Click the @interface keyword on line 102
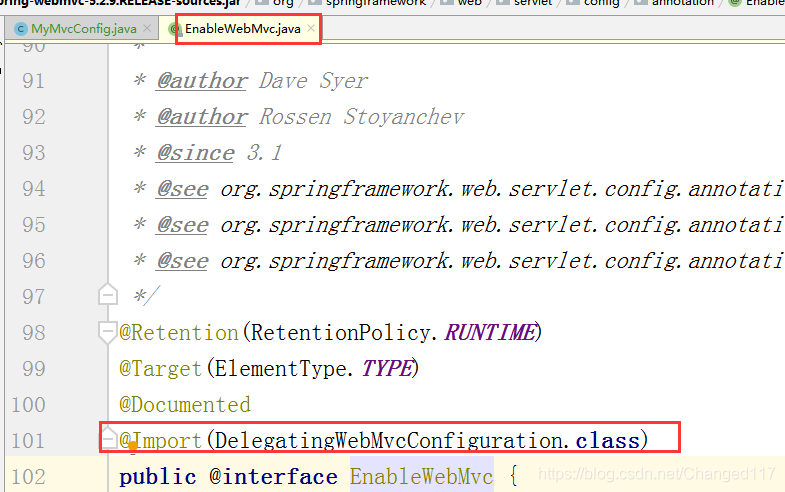Viewport: 785px width, 492px height. 273,477
